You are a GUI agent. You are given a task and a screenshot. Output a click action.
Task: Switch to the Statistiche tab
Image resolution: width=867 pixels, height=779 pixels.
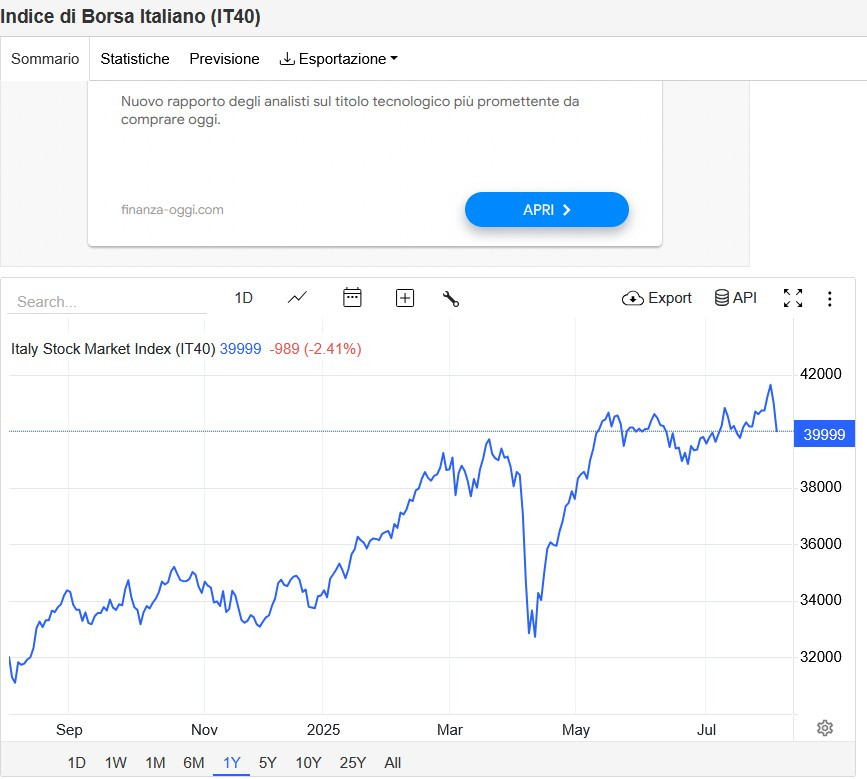[x=135, y=59]
